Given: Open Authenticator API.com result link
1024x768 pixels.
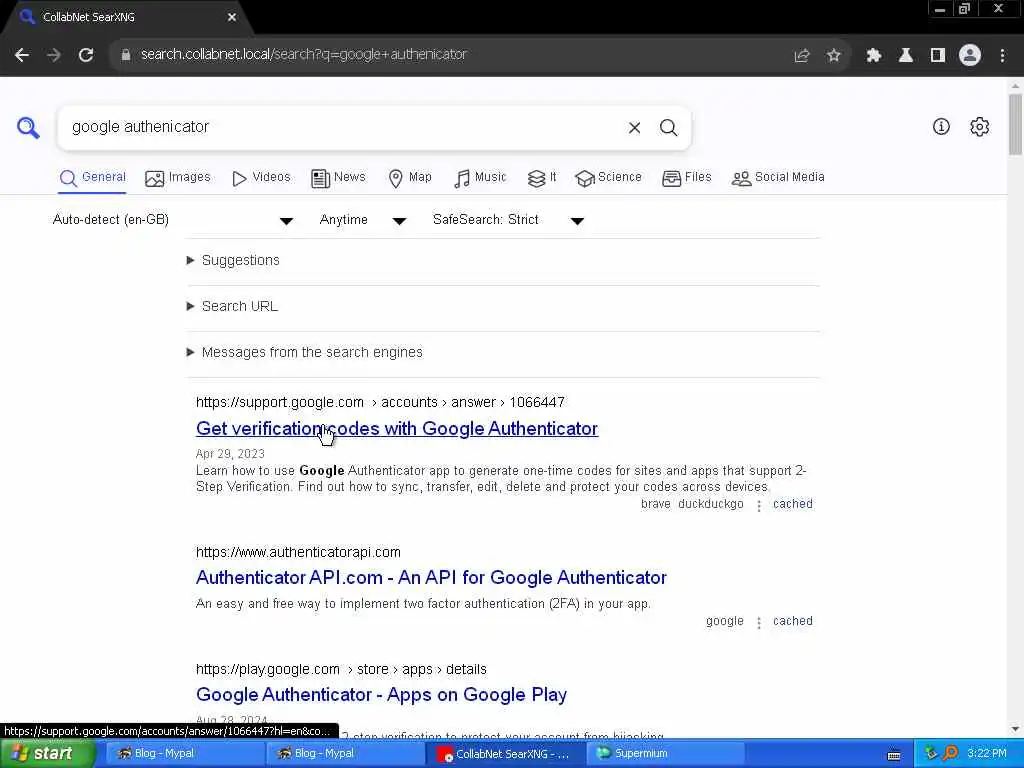Looking at the screenshot, I should click(x=431, y=578).
